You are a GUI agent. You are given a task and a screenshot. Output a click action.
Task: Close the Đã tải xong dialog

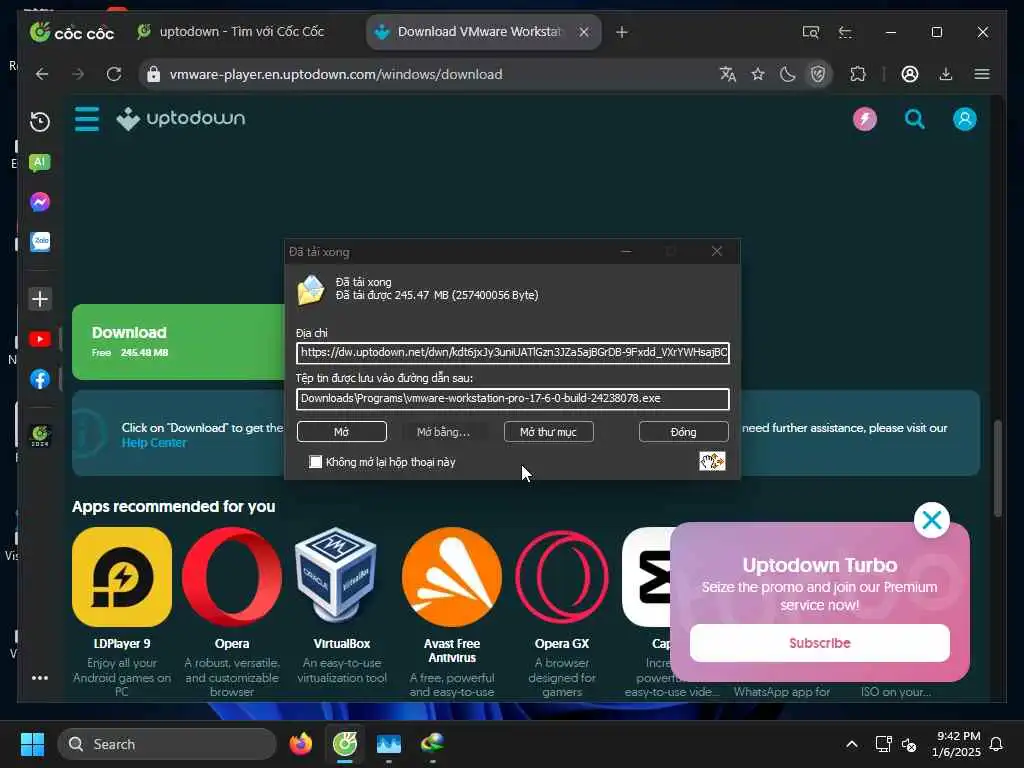716,251
